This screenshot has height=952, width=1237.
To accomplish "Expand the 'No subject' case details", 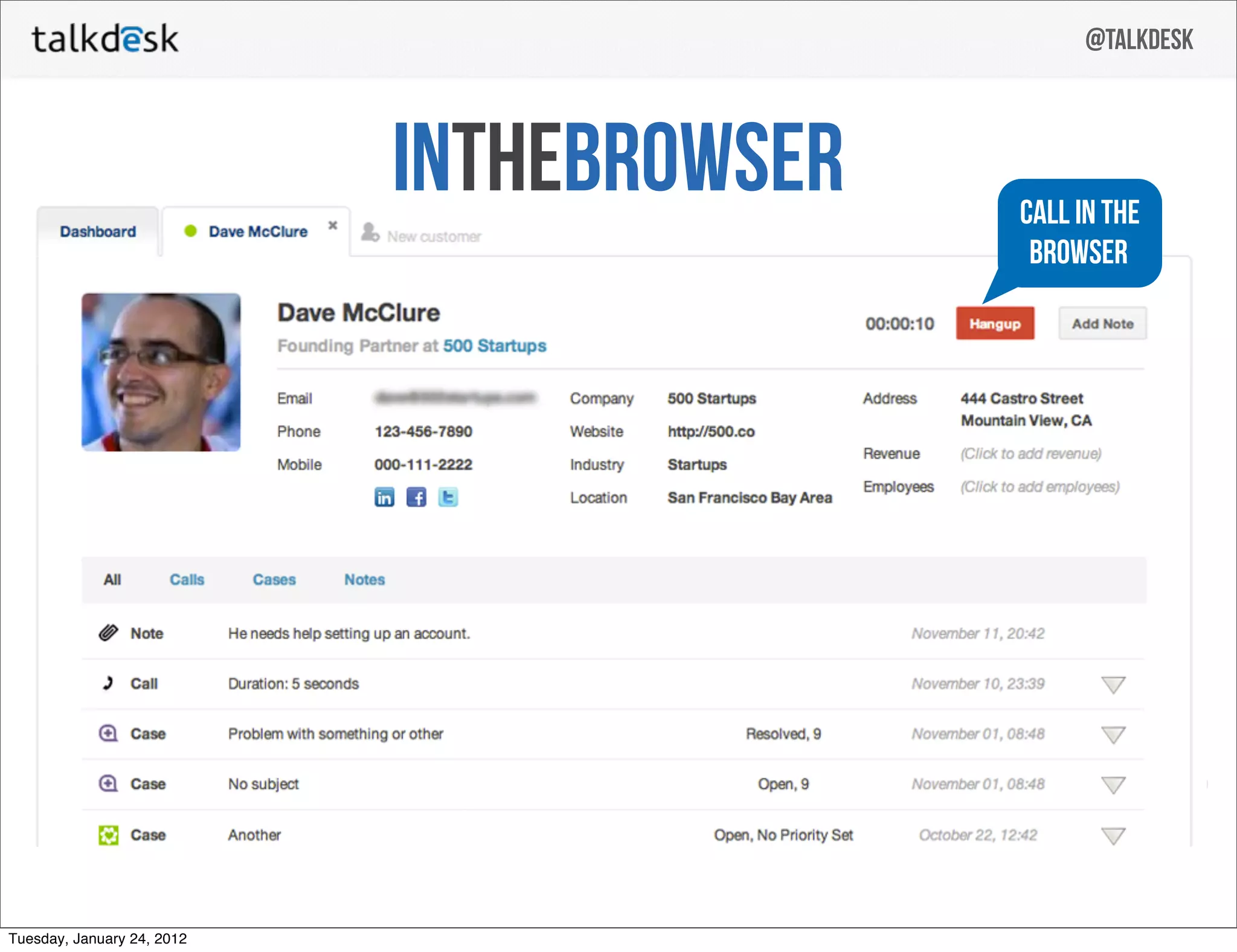I will point(1113,785).
